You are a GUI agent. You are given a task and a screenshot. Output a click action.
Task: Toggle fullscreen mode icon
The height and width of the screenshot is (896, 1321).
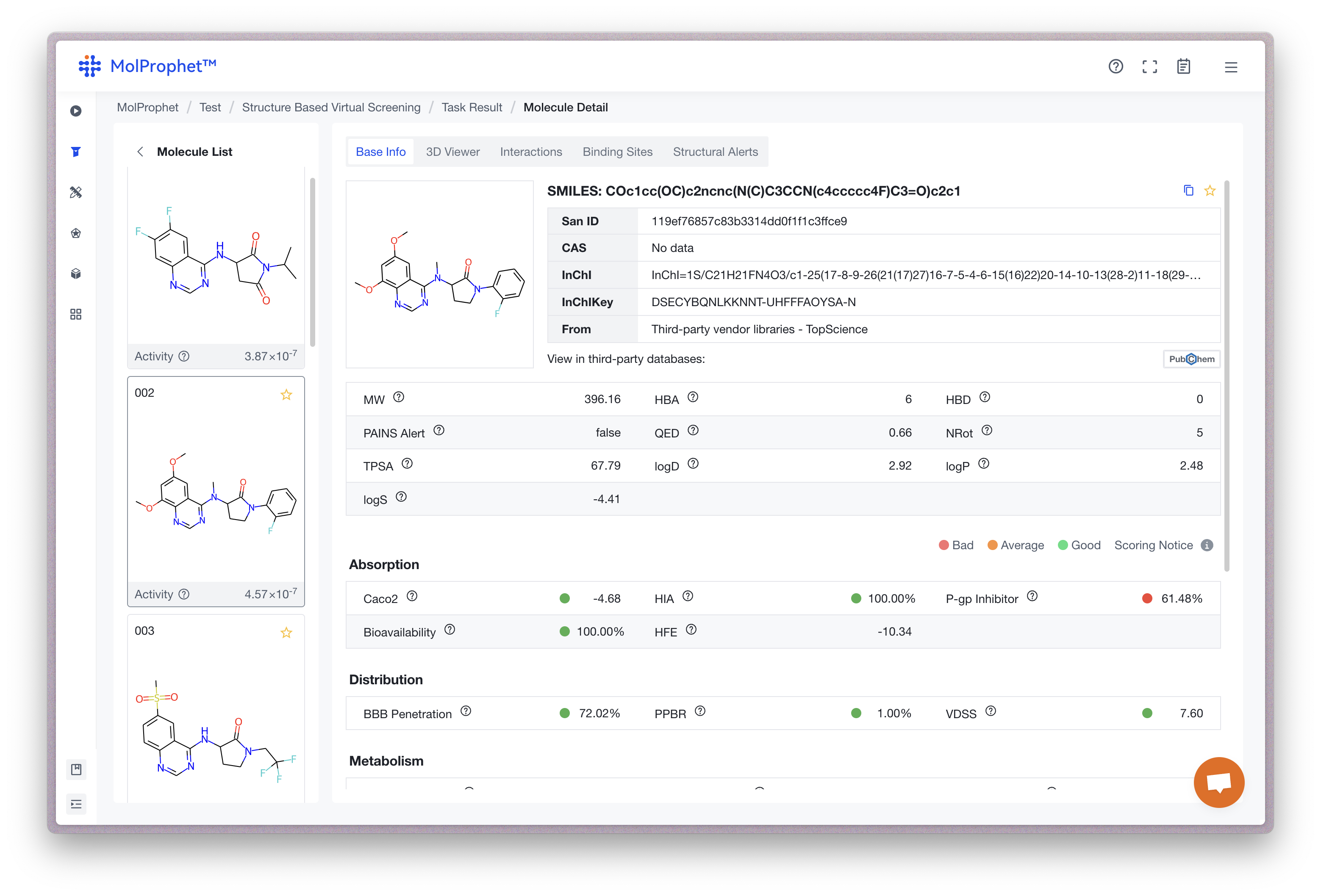coord(1149,66)
